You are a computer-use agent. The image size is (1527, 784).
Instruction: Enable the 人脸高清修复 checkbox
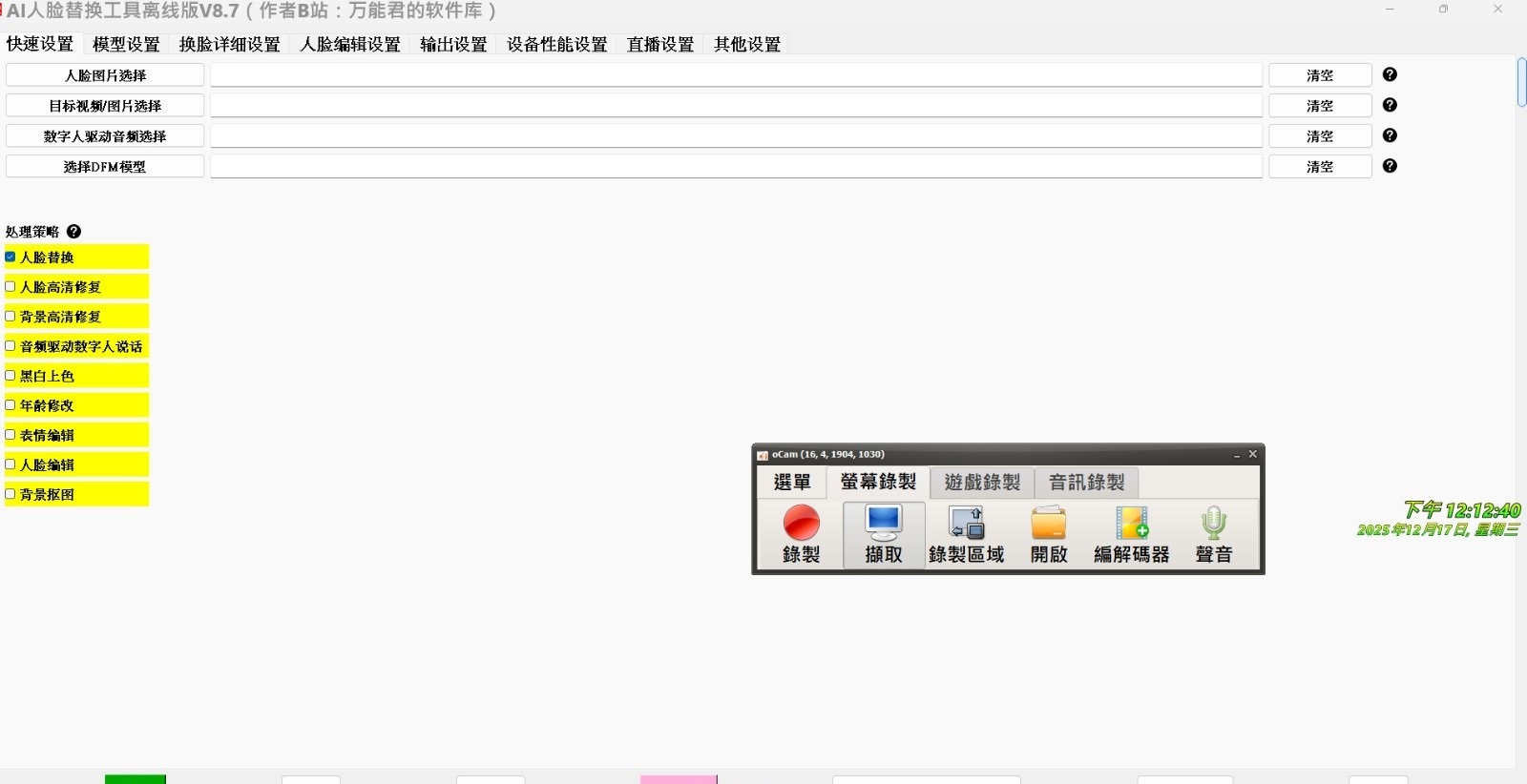click(x=10, y=286)
